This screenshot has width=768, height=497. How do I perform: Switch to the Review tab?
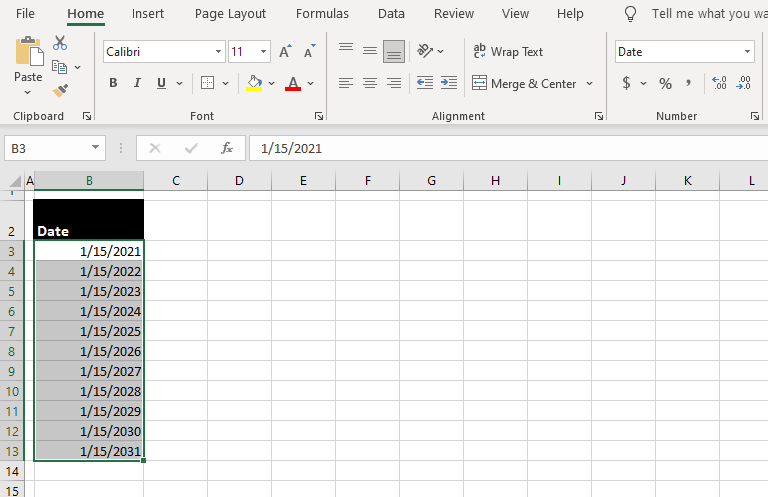pyautogui.click(x=454, y=14)
